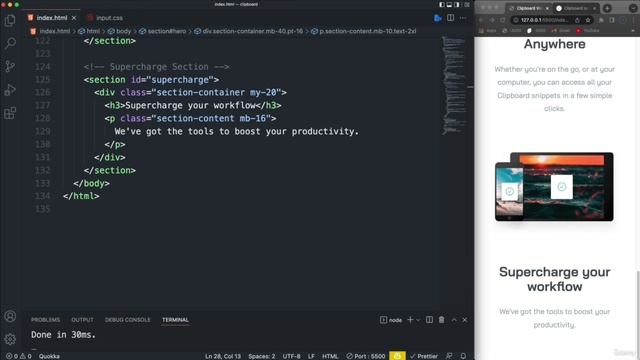This screenshot has height=360, width=640.
Task: Click errors and warnings count in status bar
Action: tap(19, 356)
